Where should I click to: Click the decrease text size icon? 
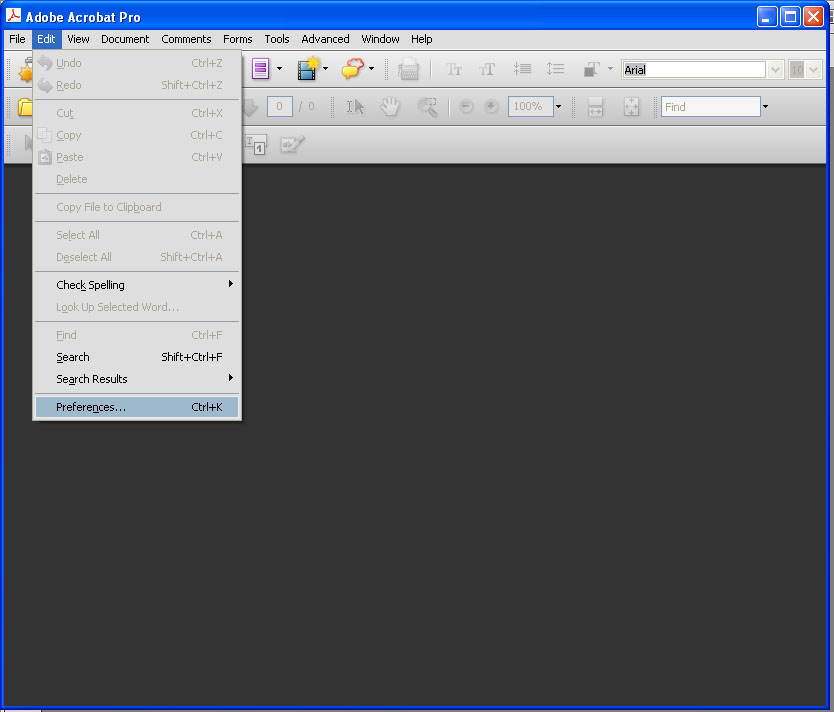pyautogui.click(x=454, y=69)
